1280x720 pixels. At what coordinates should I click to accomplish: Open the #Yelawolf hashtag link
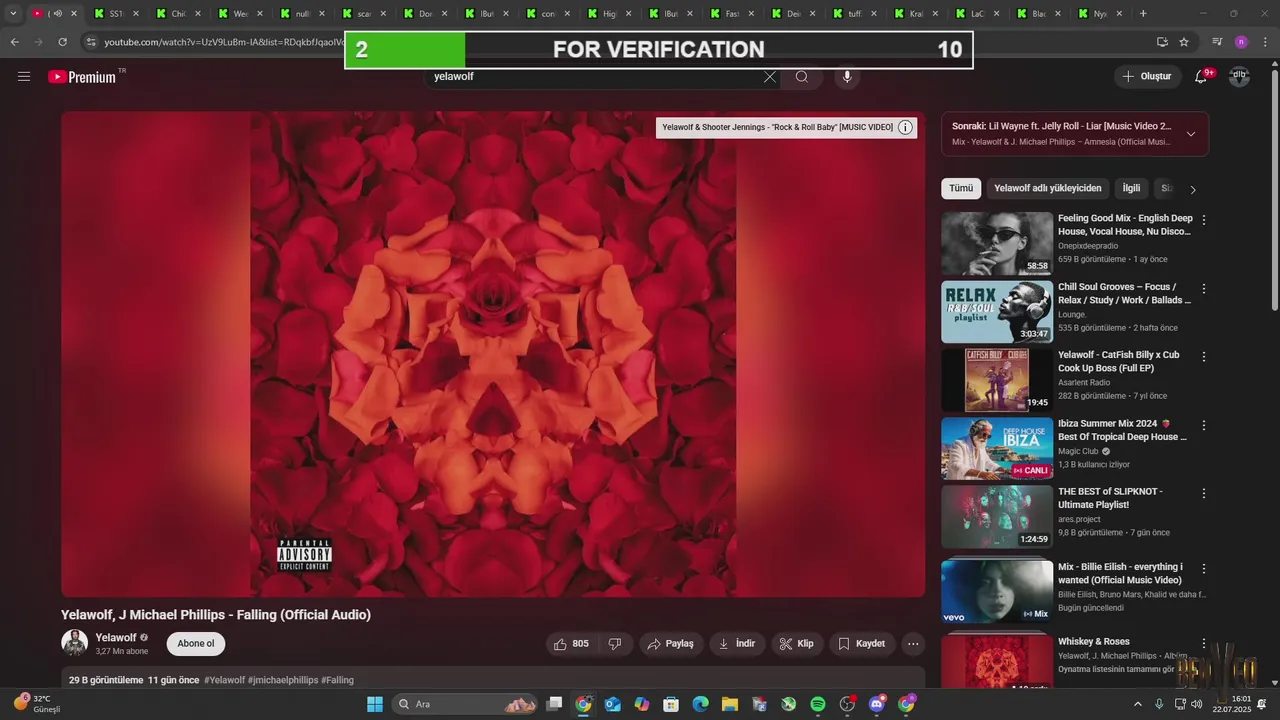coord(225,680)
